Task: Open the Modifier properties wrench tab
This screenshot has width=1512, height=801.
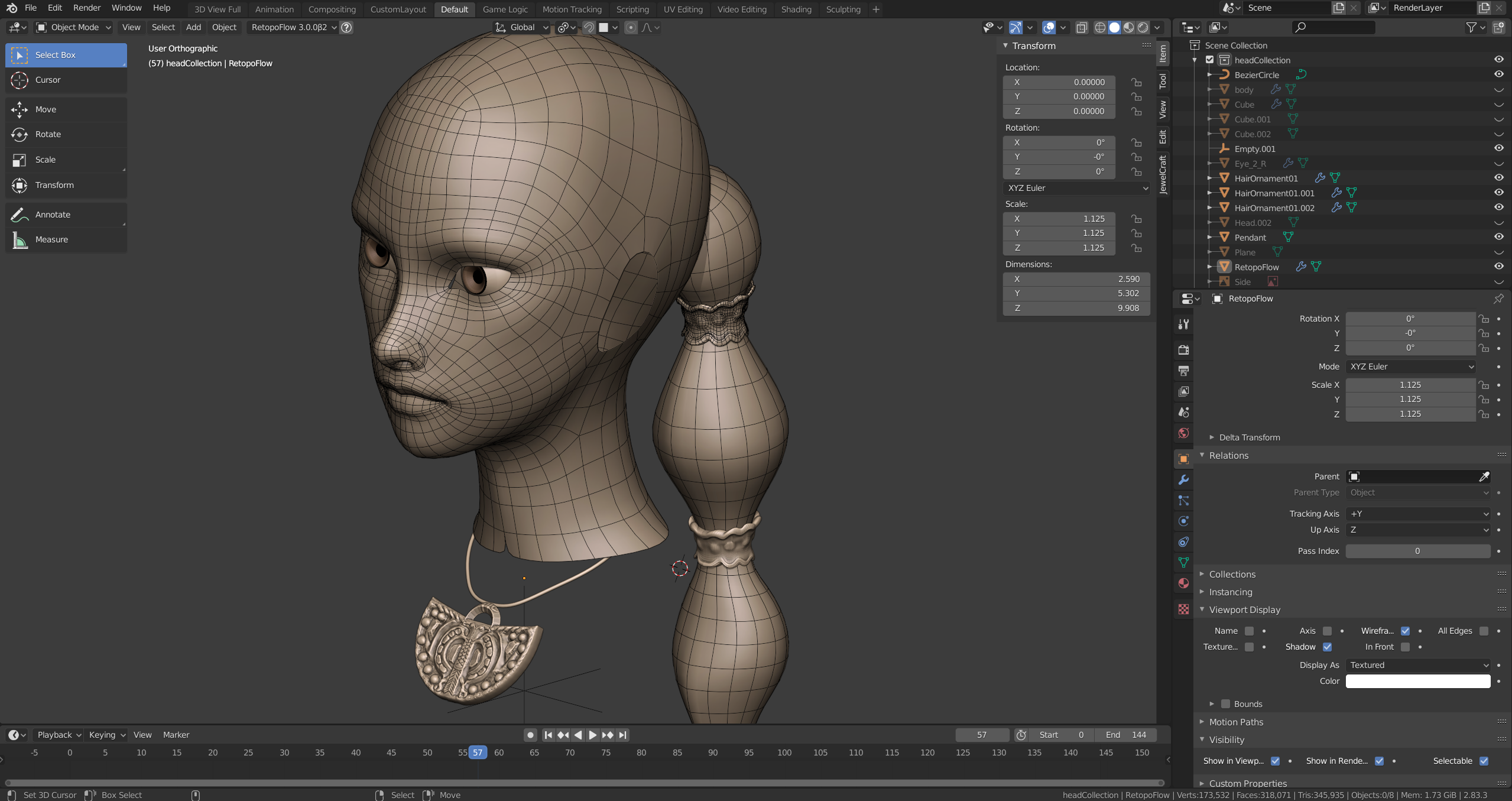Action: 1183,479
